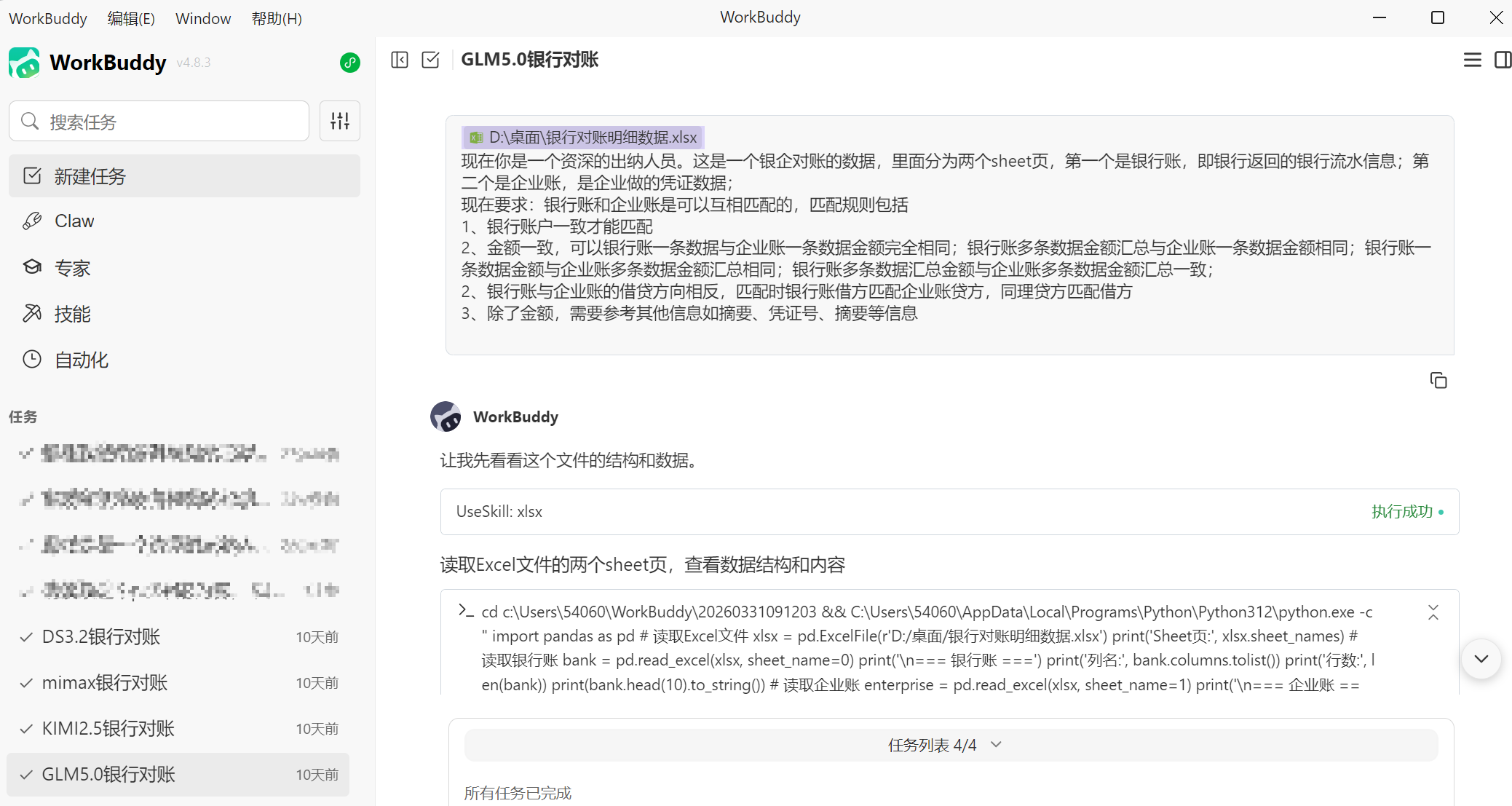Open the Claw sidebar item
Viewport: 1512px width, 806px height.
coord(74,221)
